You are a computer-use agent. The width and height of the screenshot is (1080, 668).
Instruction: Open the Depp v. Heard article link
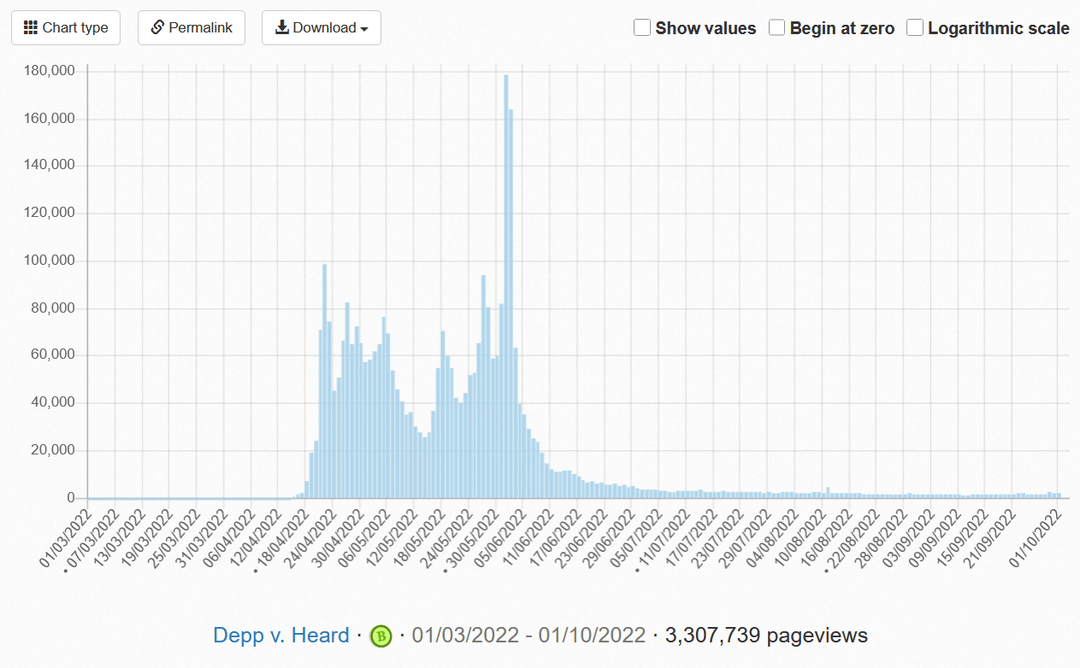281,635
